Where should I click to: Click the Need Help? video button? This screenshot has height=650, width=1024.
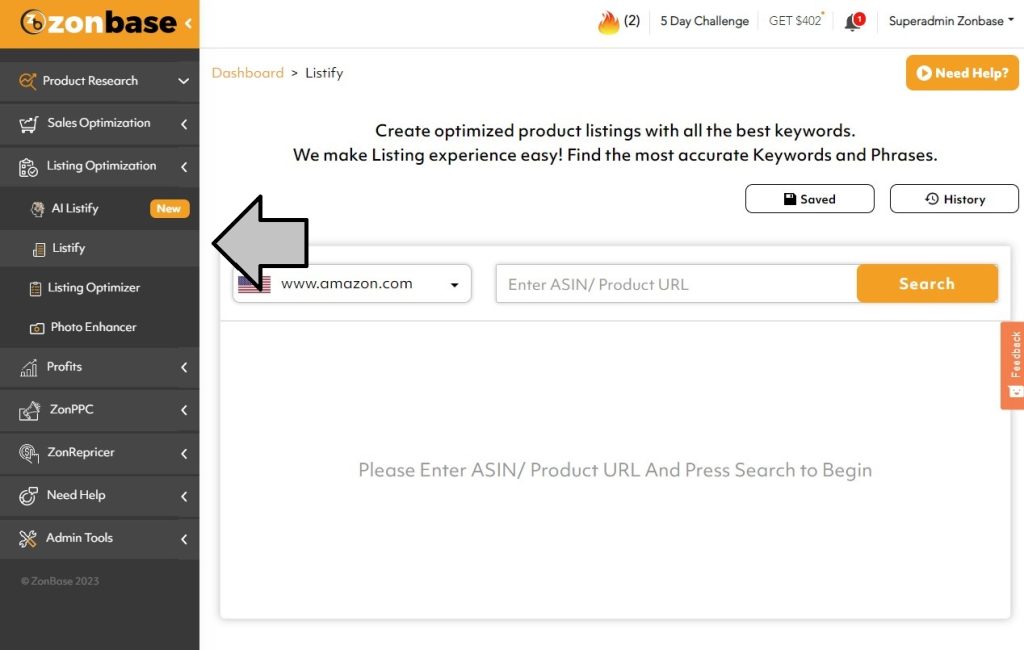[x=962, y=73]
